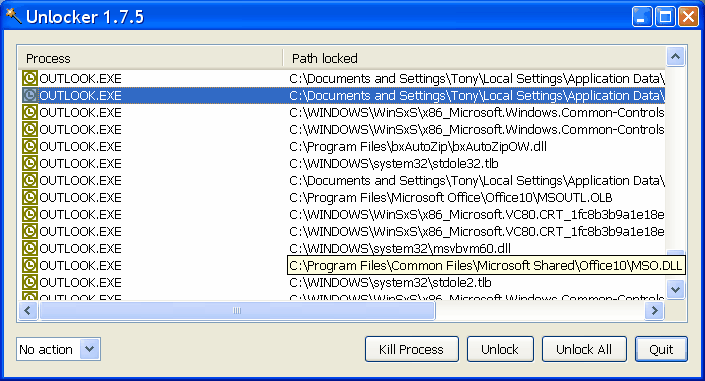Viewport: 705px width, 381px height.
Task: Click the vertical scrollbar up arrow
Action: click(675, 57)
